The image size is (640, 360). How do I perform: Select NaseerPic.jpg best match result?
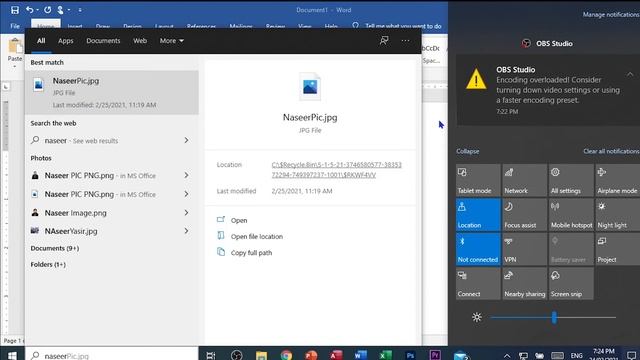tap(112, 92)
